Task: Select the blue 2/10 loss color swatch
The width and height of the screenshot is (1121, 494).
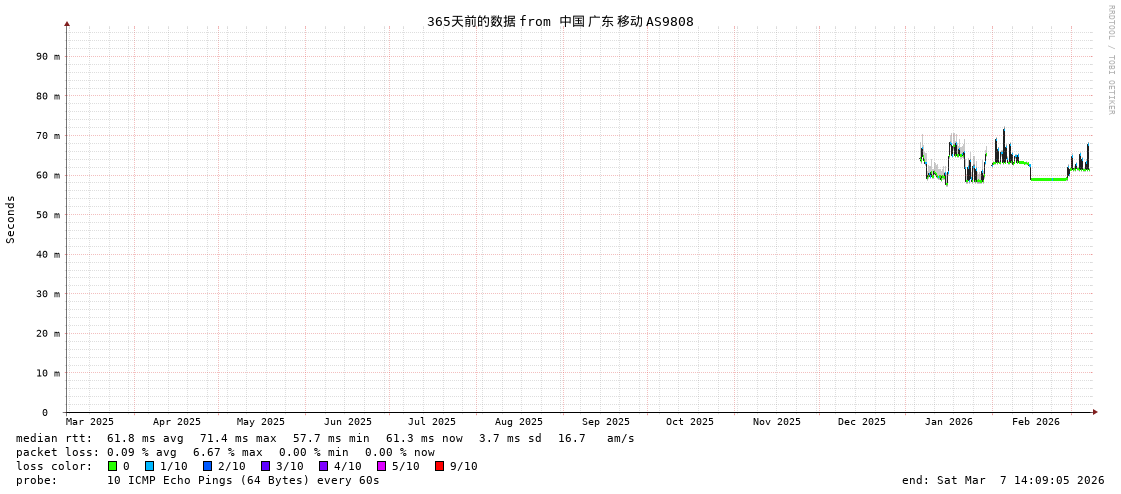Action: (x=208, y=466)
